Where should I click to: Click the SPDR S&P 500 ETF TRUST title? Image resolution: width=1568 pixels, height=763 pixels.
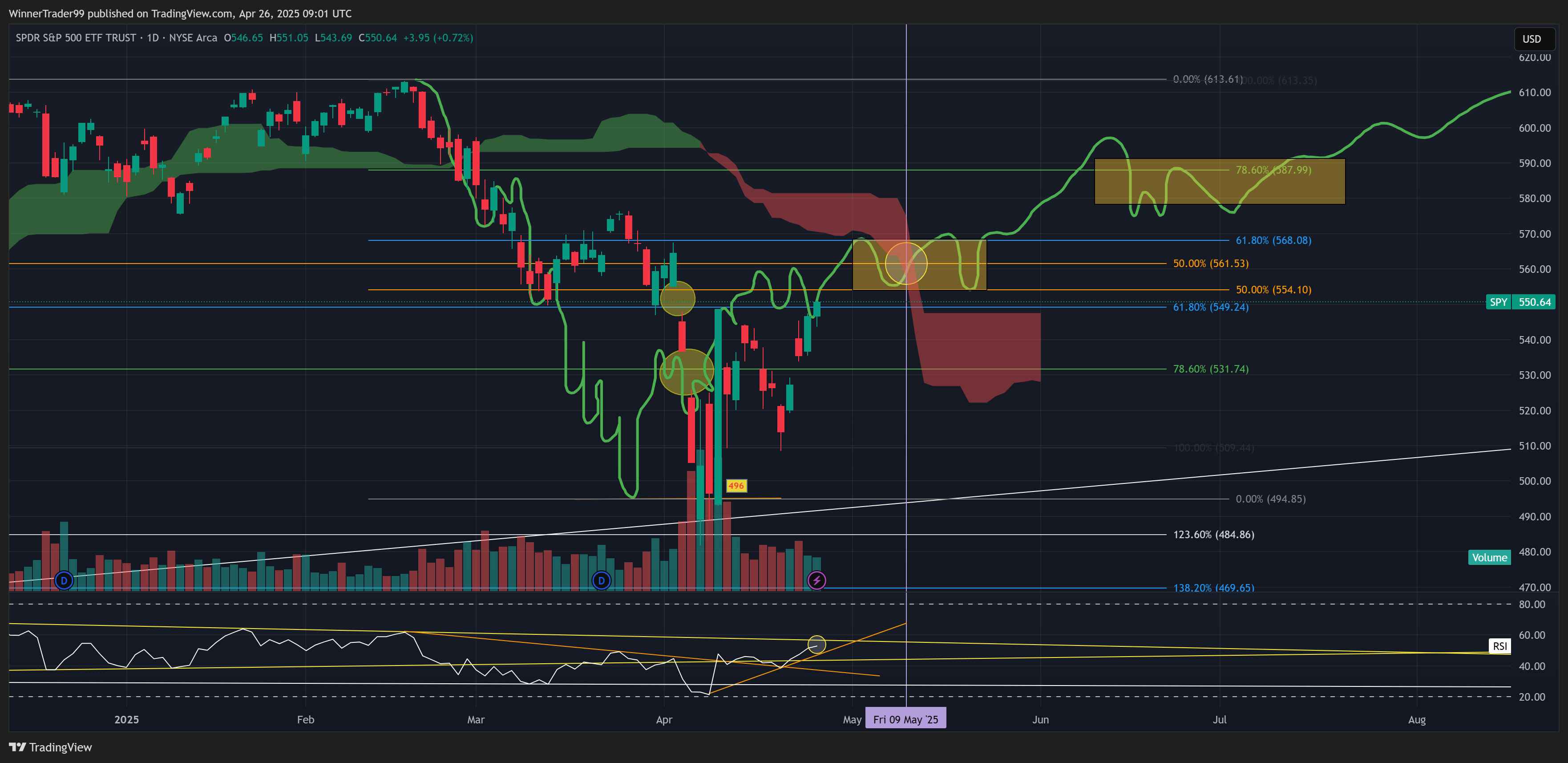pos(76,38)
